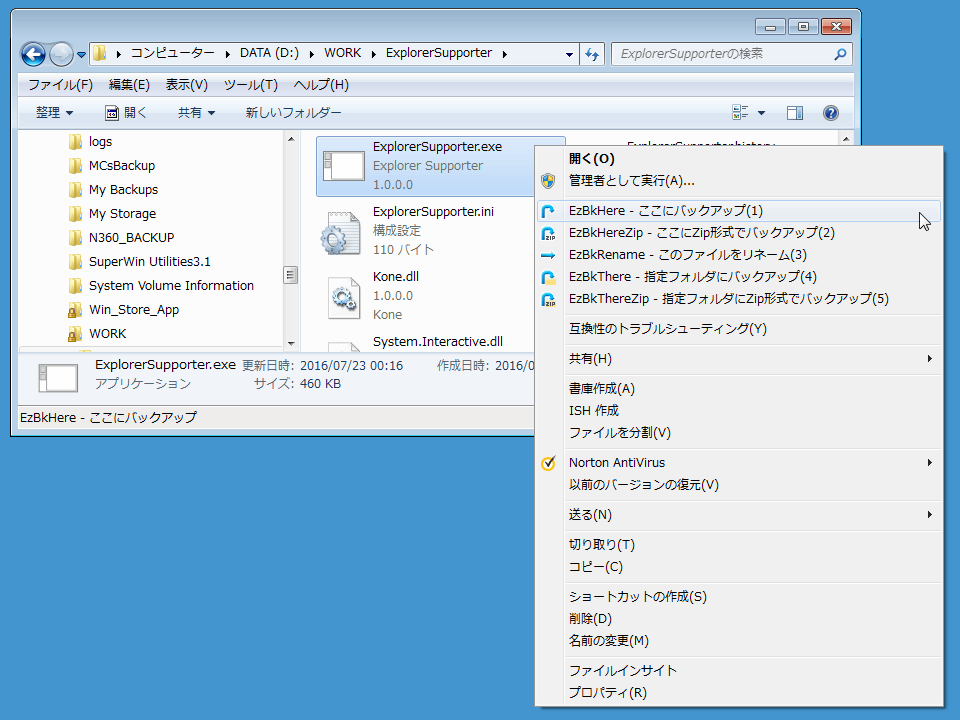Click the Back navigation arrow button
960x720 pixels.
(33, 54)
